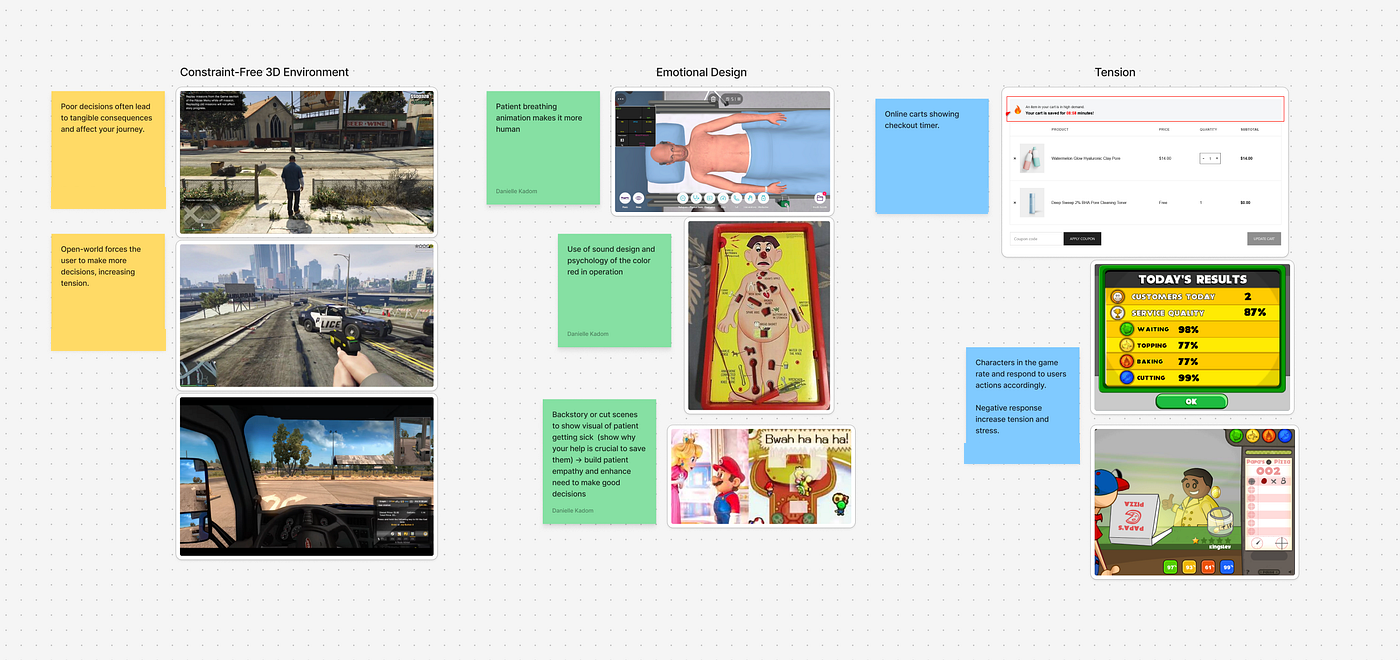Click the Watermelon Glow product image in cart
The image size is (1400, 660).
[x=1032, y=158]
